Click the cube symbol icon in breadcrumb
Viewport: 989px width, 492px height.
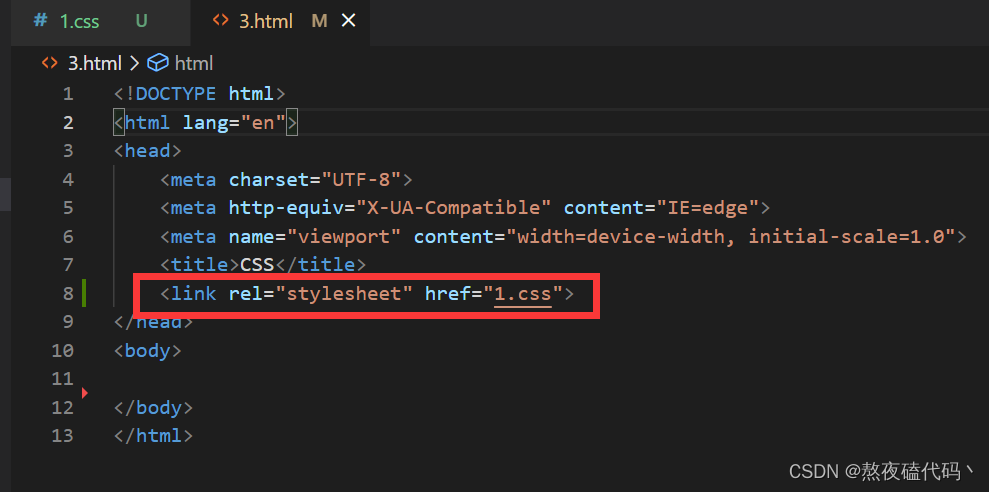pyautogui.click(x=157, y=62)
